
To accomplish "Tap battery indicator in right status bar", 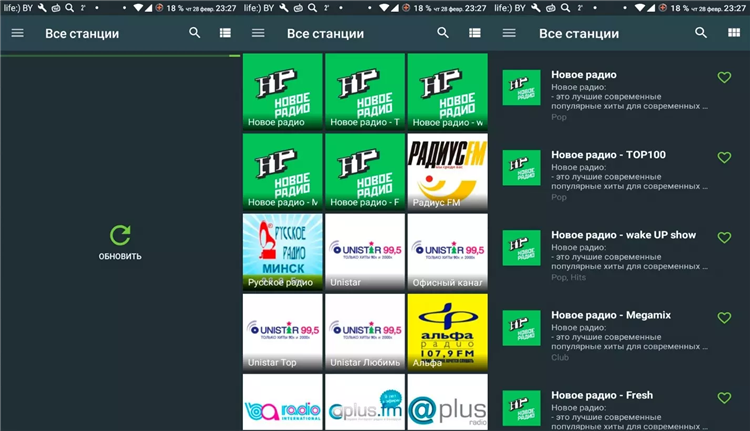I will pyautogui.click(x=662, y=8).
